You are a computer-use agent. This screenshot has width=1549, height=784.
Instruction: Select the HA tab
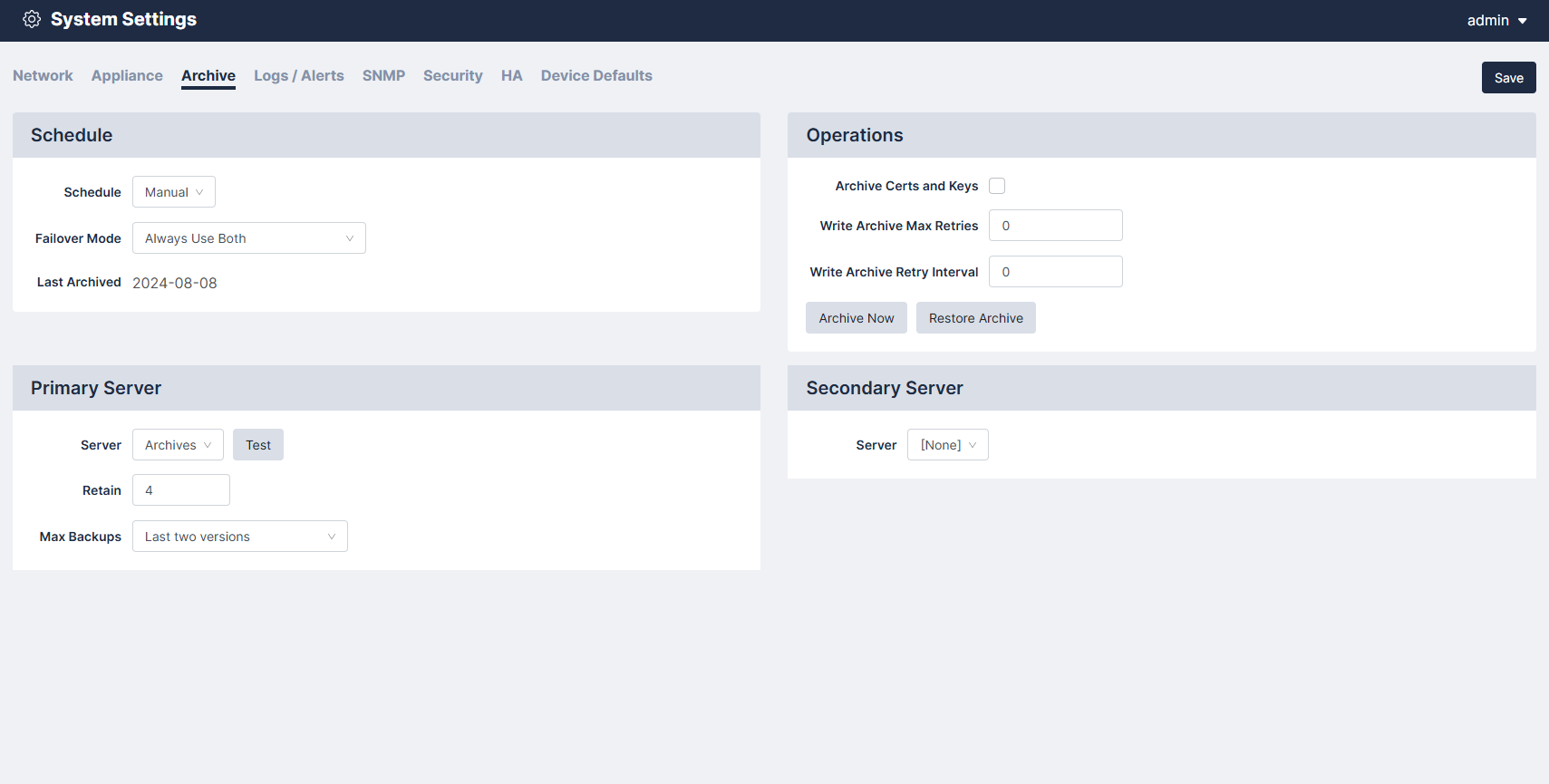511,76
